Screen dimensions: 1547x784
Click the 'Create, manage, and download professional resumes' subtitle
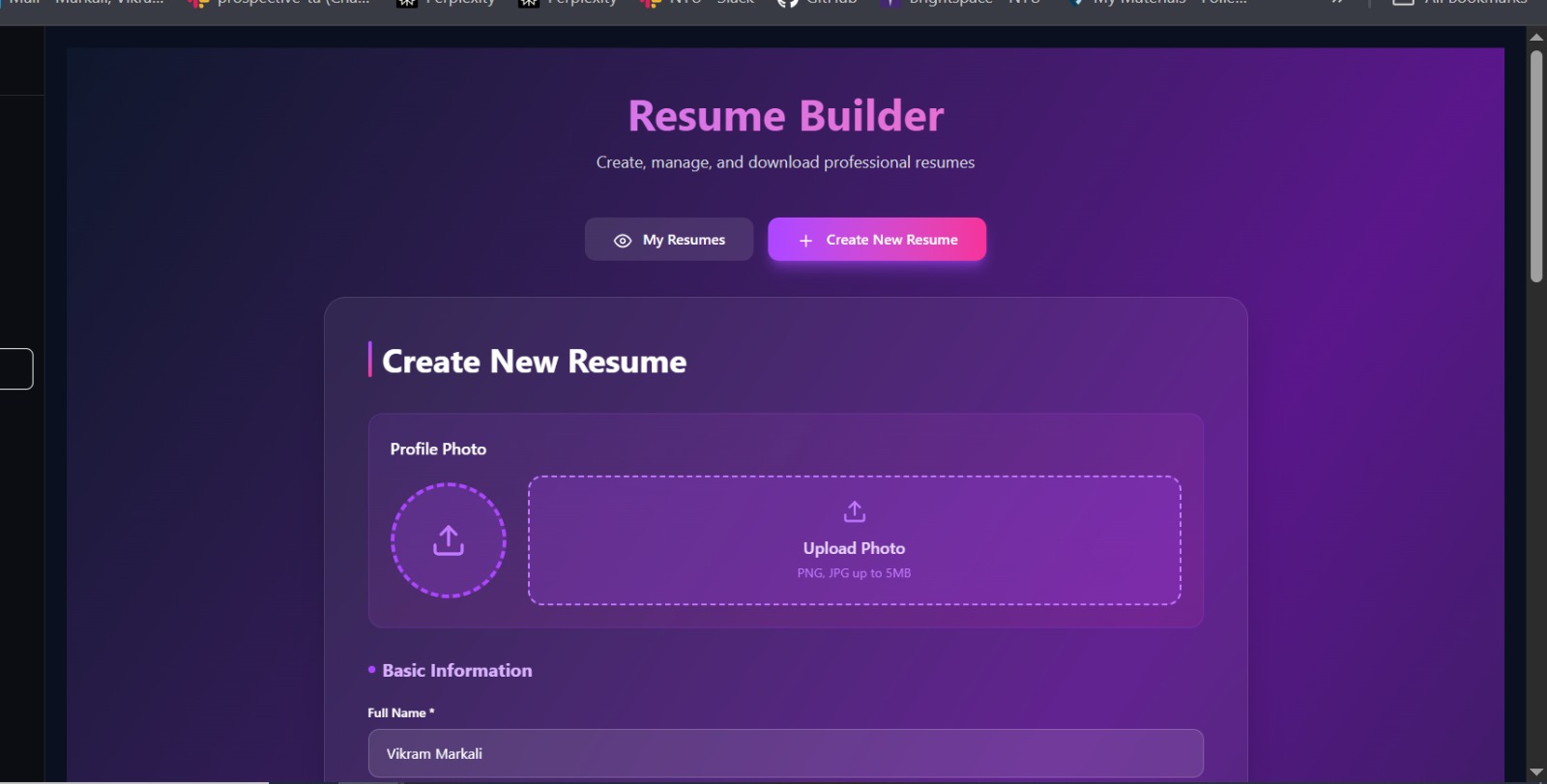(785, 162)
